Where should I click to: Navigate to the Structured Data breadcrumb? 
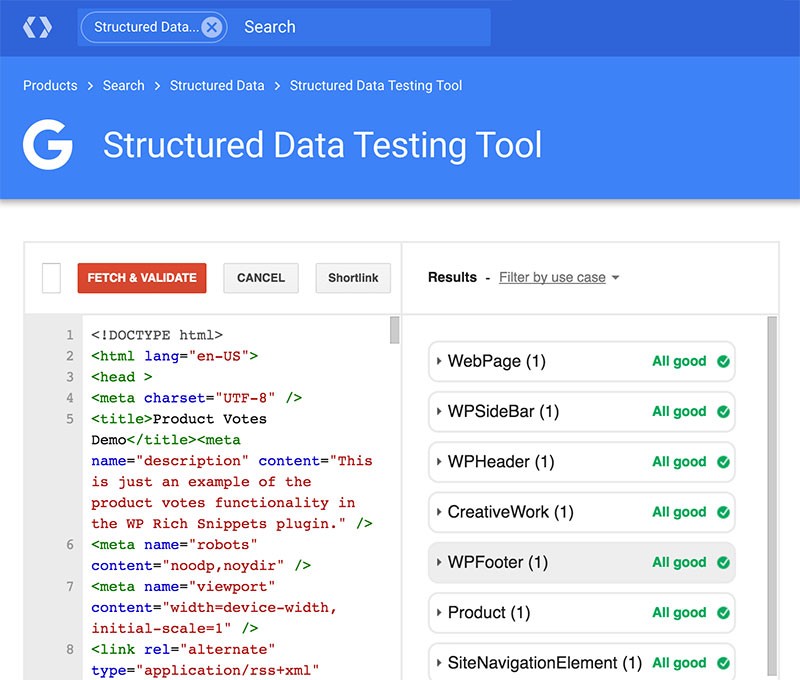tap(217, 86)
